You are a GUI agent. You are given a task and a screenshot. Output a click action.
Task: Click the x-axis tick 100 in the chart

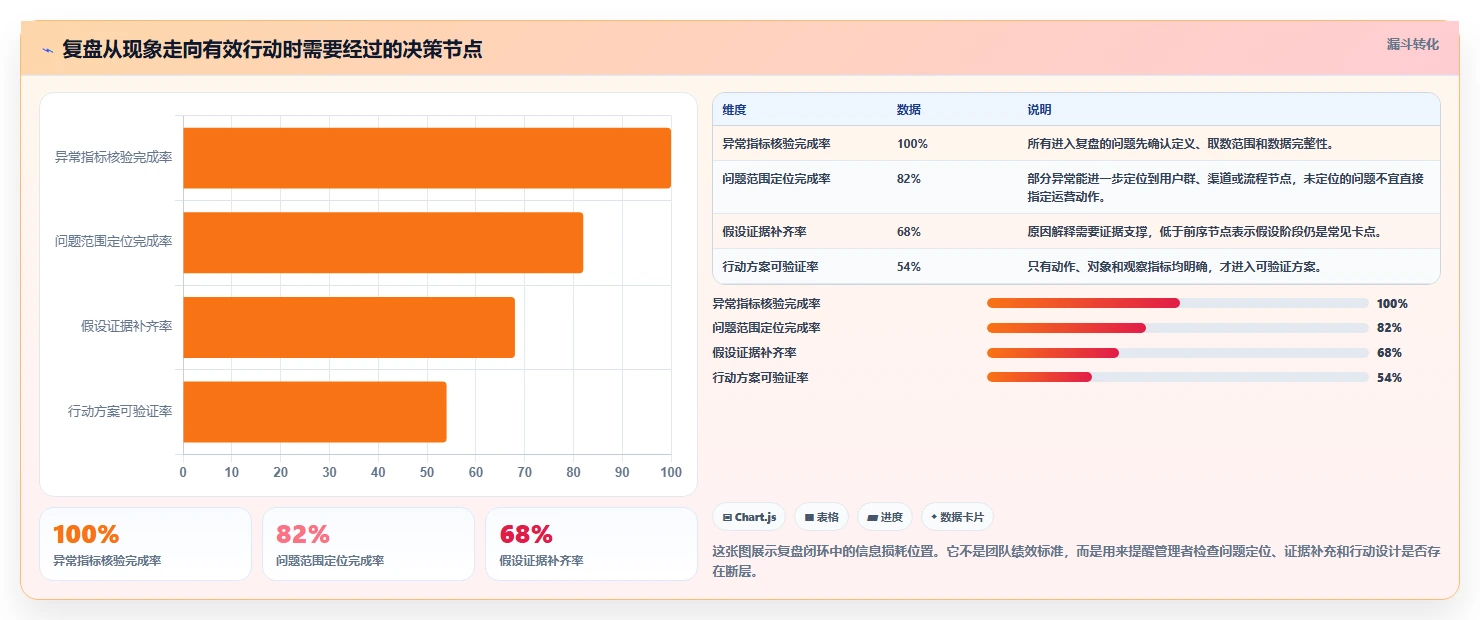671,472
